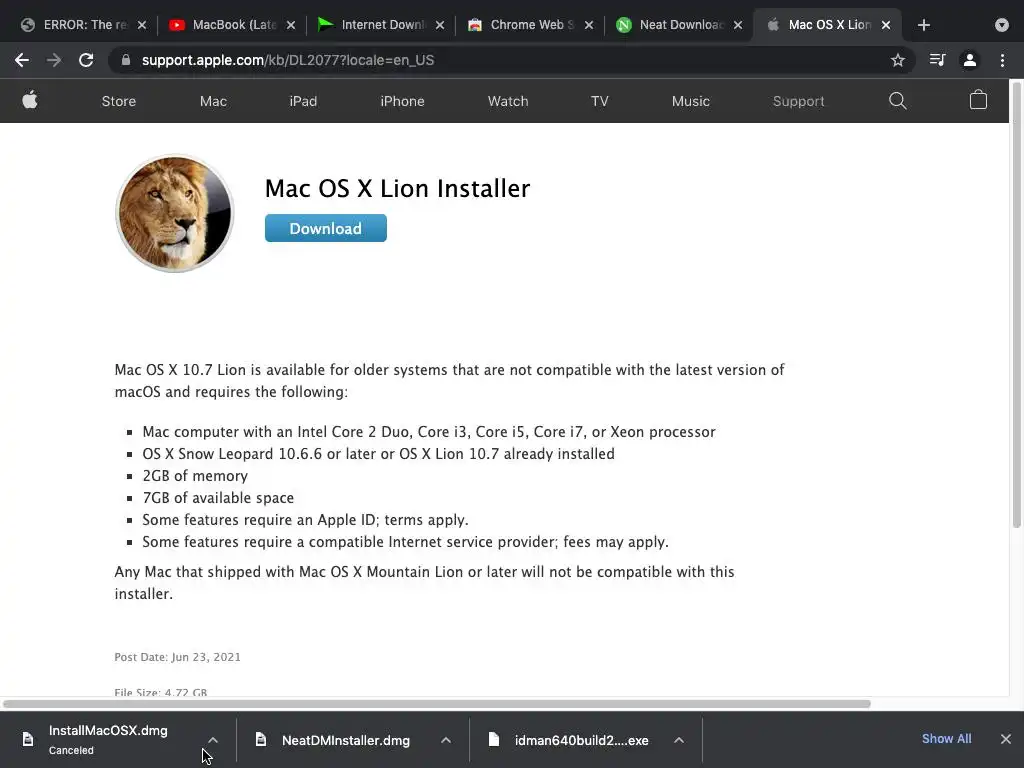This screenshot has width=1024, height=768.
Task: Expand options for idman640build exe download
Action: pos(679,740)
